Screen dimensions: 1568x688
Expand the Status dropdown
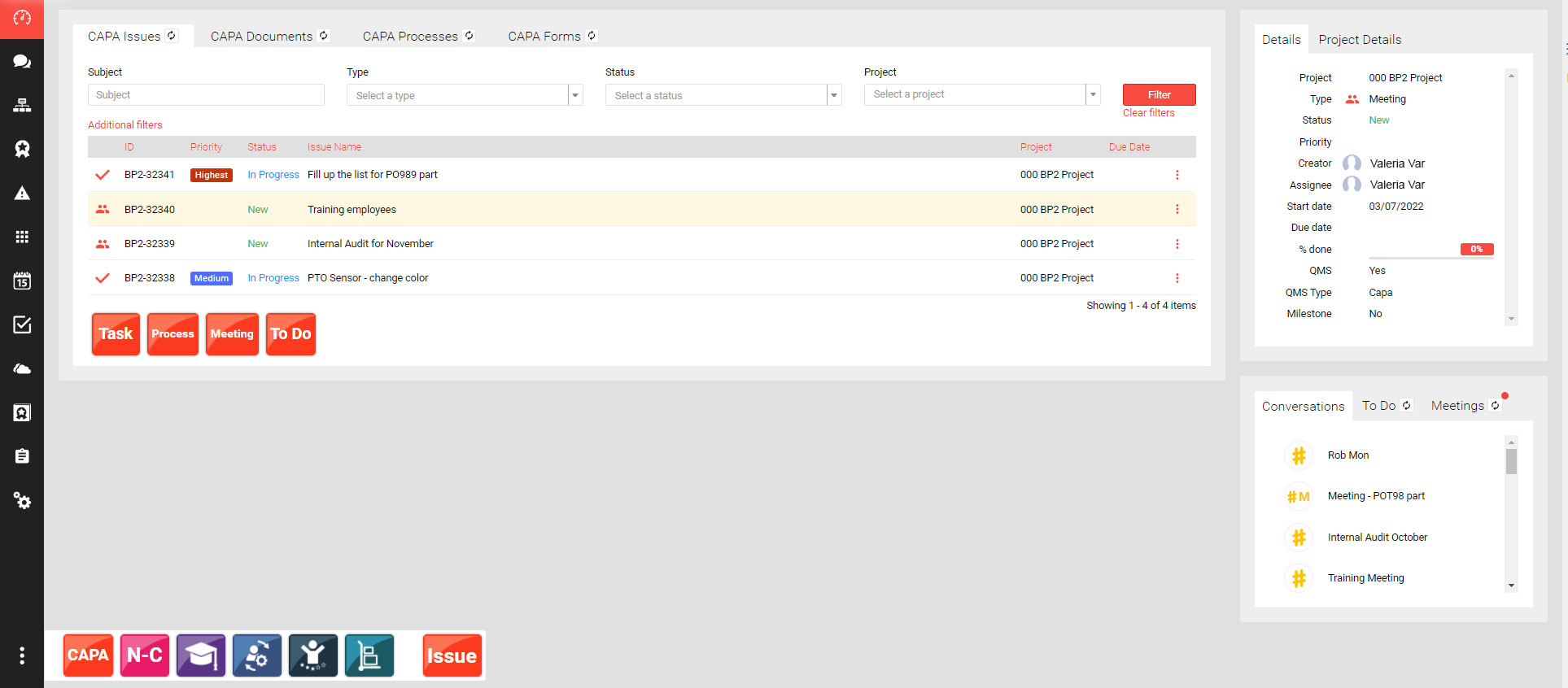coord(834,95)
